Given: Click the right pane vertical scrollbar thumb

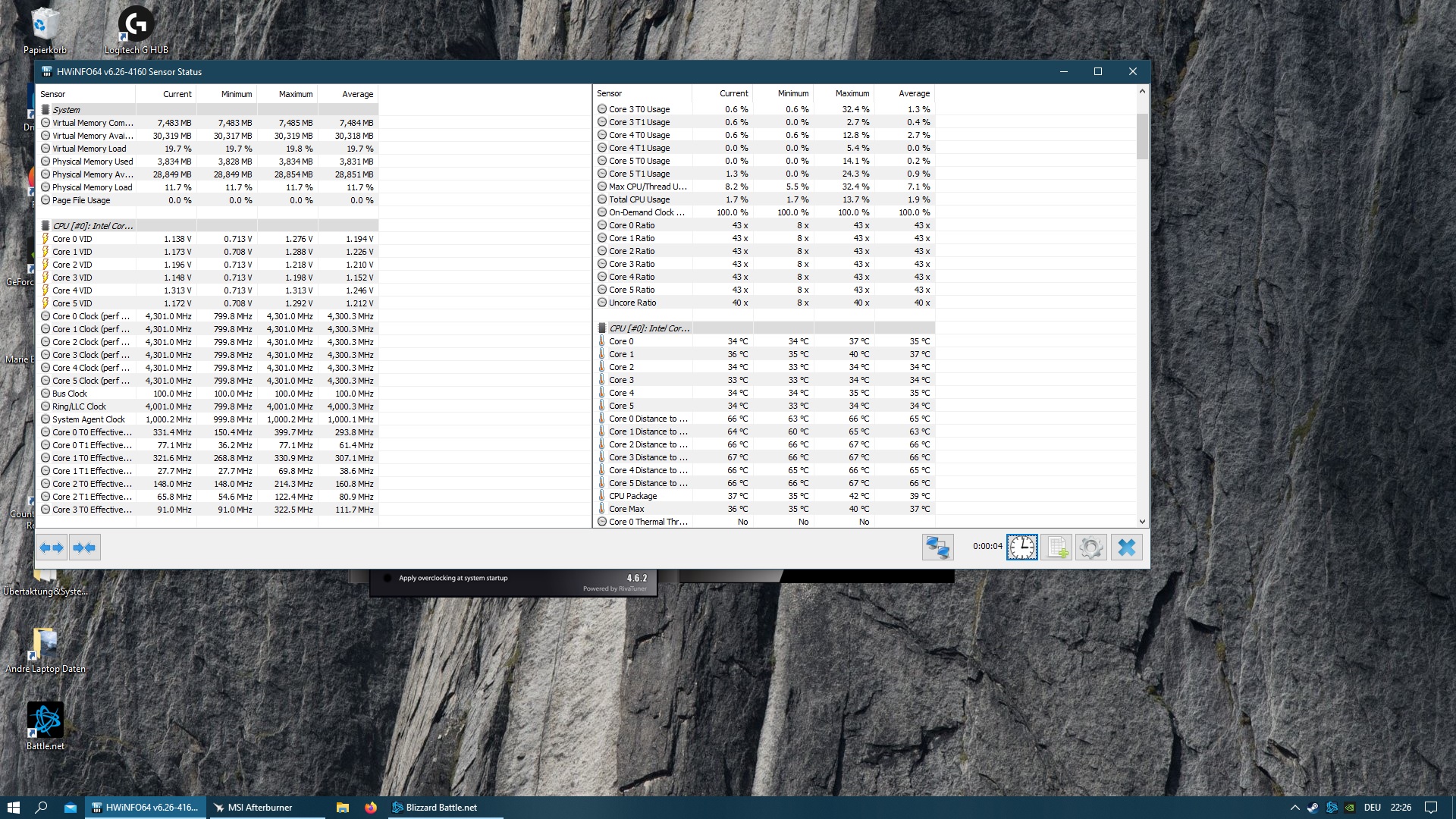Looking at the screenshot, I should (x=1142, y=136).
